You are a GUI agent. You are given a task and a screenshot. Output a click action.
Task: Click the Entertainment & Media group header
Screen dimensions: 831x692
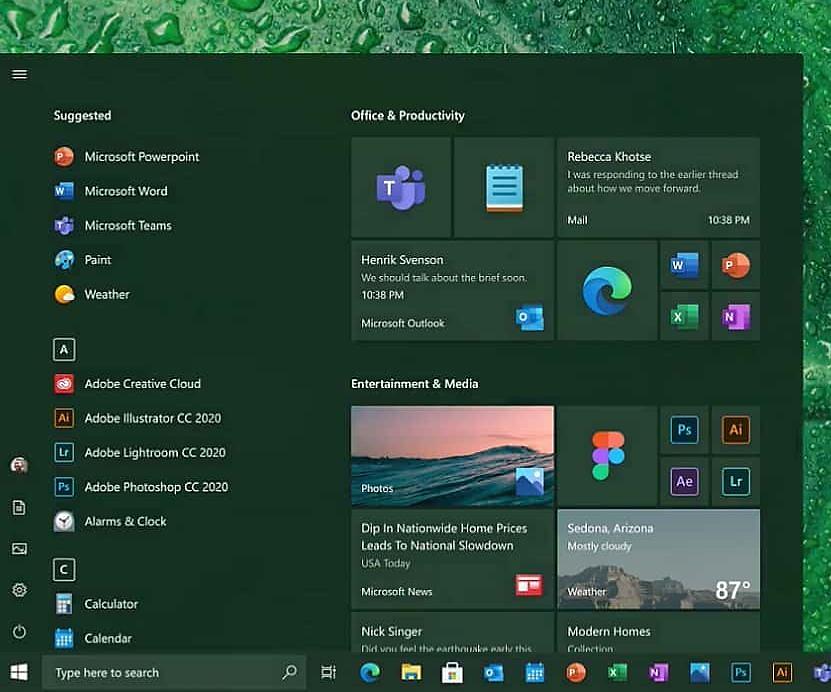coord(414,384)
